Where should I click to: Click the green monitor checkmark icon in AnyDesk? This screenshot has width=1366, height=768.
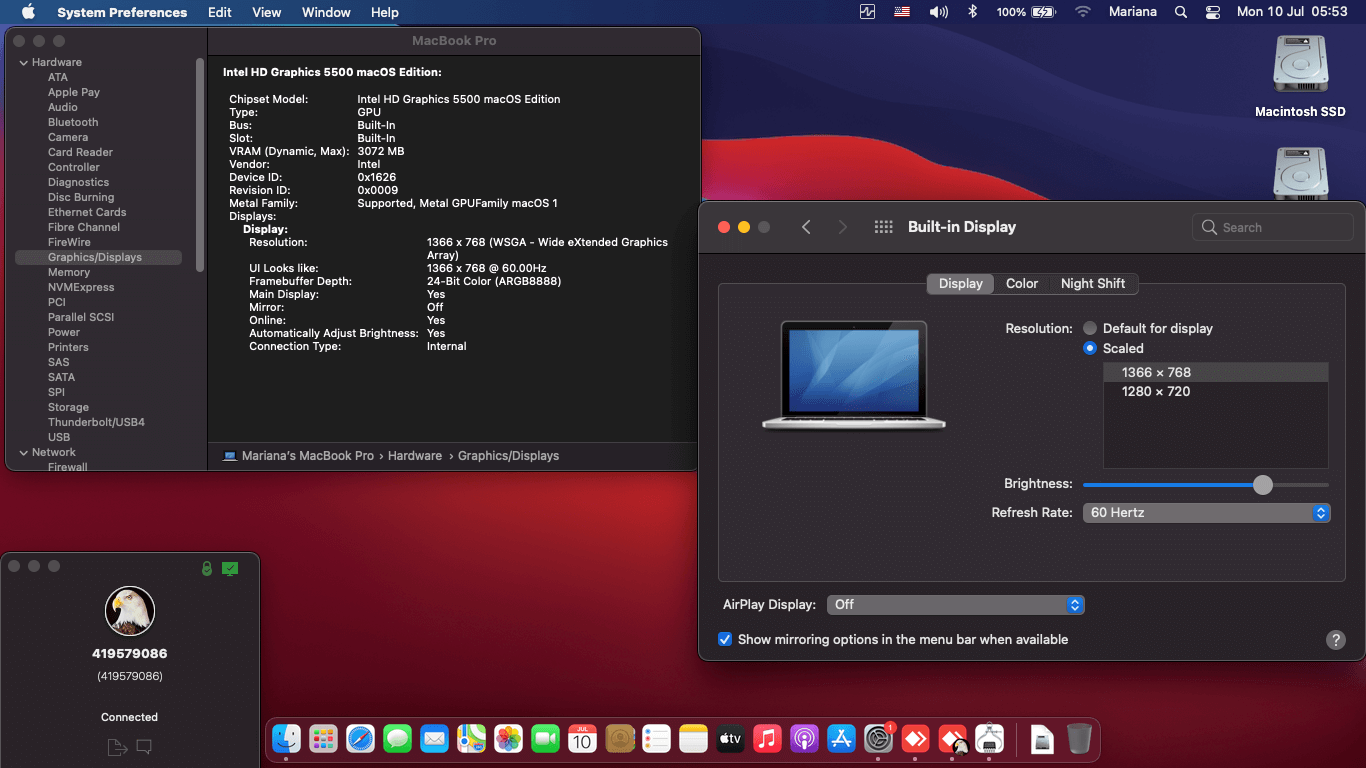[230, 568]
